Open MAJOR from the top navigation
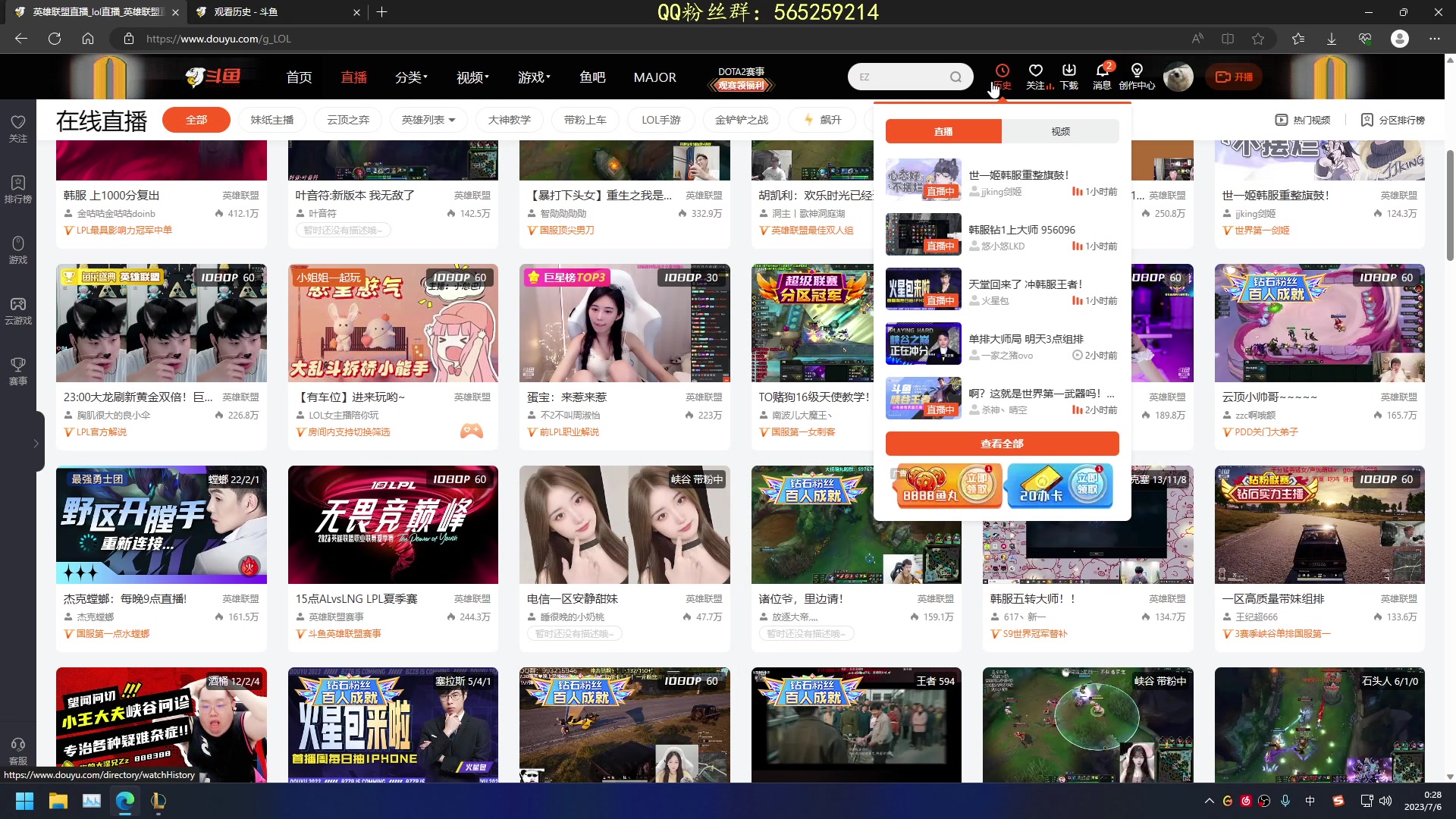 (x=654, y=77)
